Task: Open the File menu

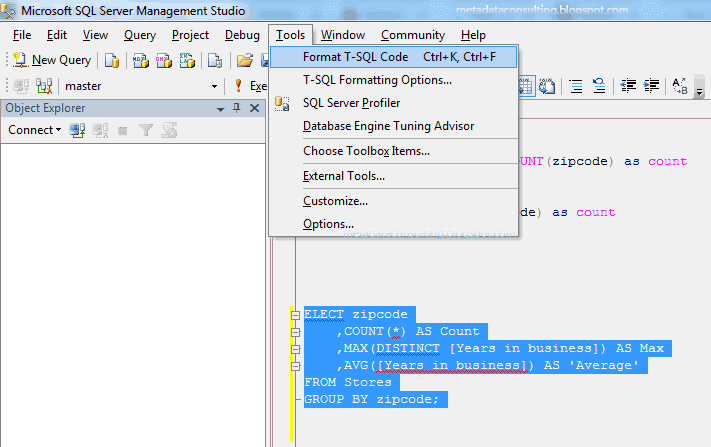Action: [22, 35]
